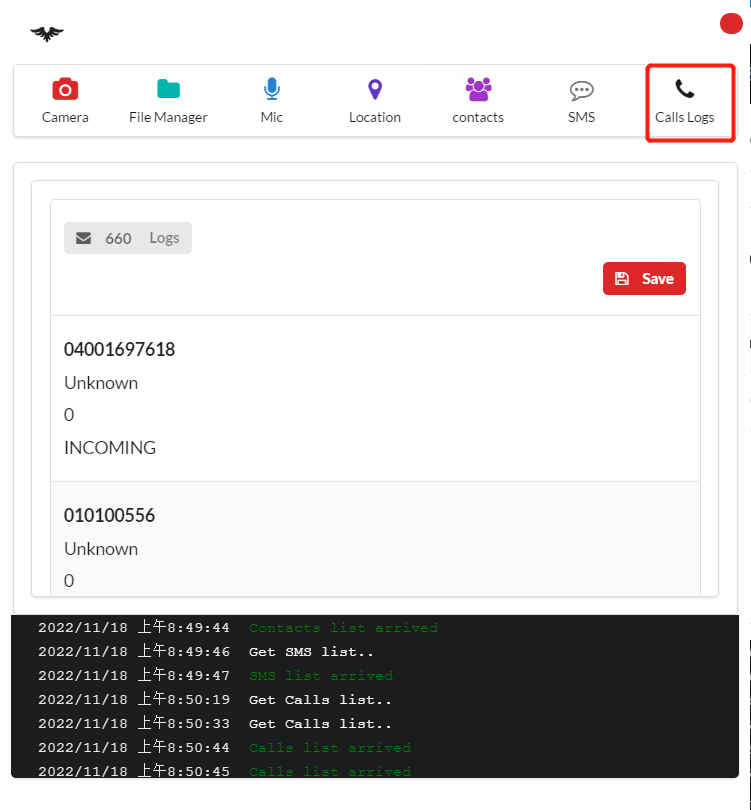
Task: Click the red circle at top right
Action: point(731,24)
